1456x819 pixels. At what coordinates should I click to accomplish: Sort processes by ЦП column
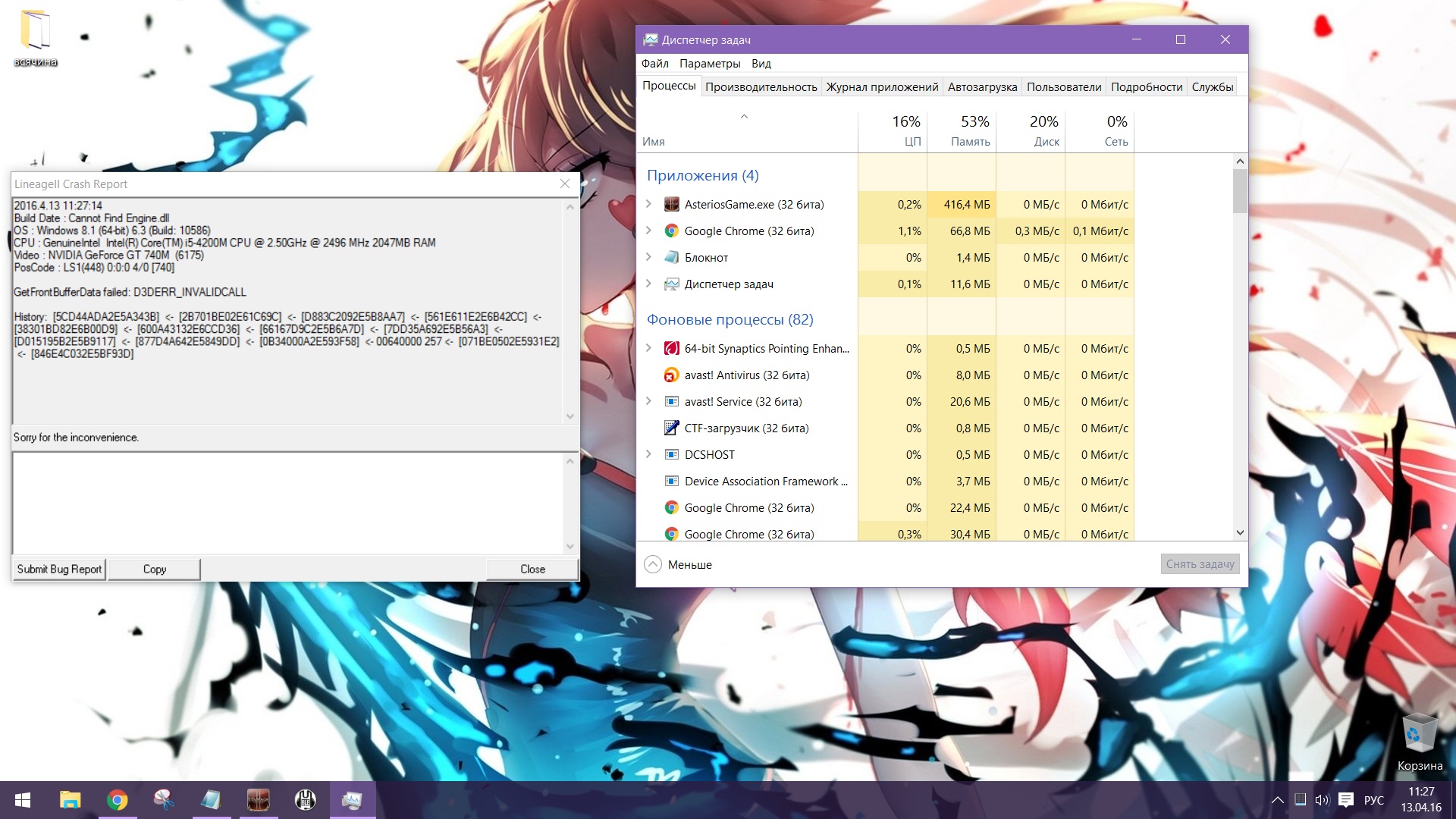coord(893,131)
